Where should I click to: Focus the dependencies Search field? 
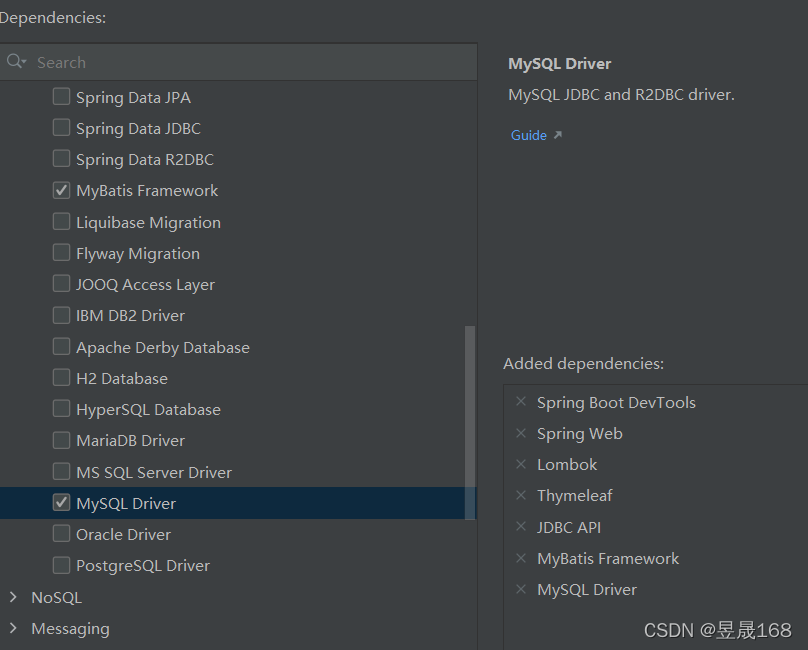click(239, 62)
